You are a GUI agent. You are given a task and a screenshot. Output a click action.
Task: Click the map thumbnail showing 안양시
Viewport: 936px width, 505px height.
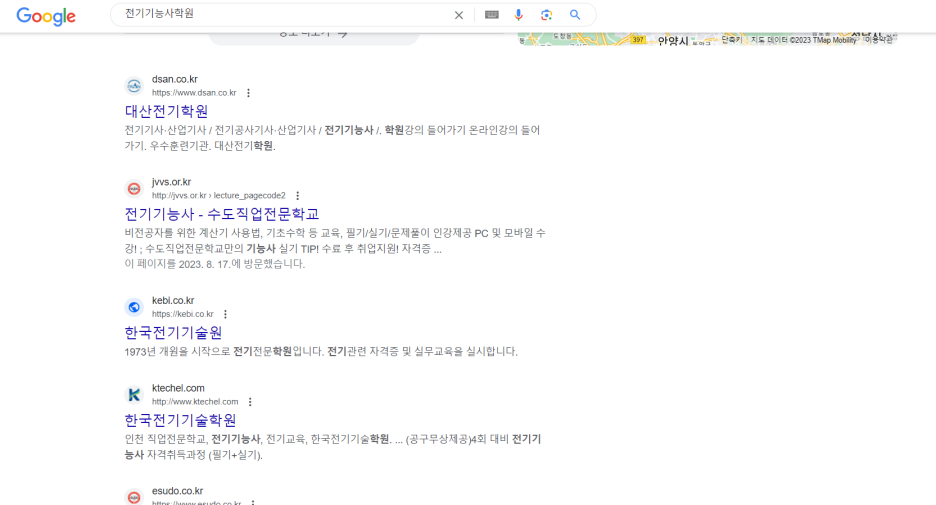707,39
